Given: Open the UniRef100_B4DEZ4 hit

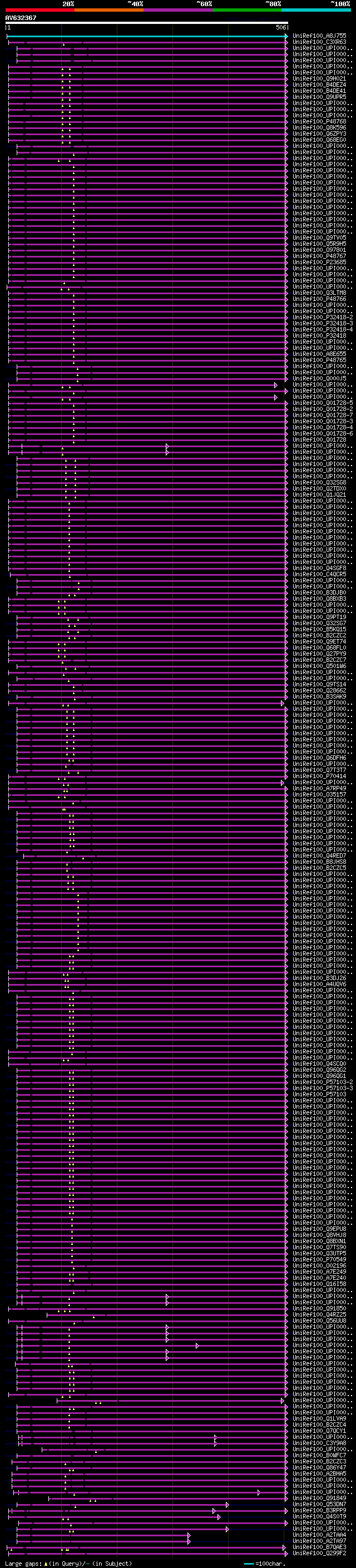Looking at the screenshot, I should pos(319,85).
